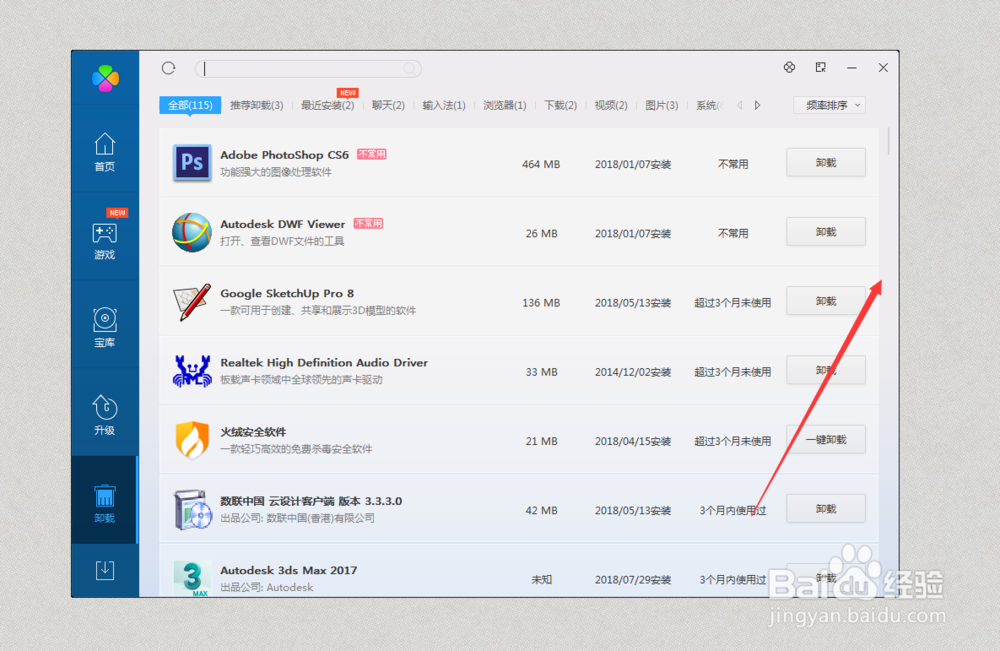
Task: Switch to the 下载(2) tab
Action: [561, 105]
